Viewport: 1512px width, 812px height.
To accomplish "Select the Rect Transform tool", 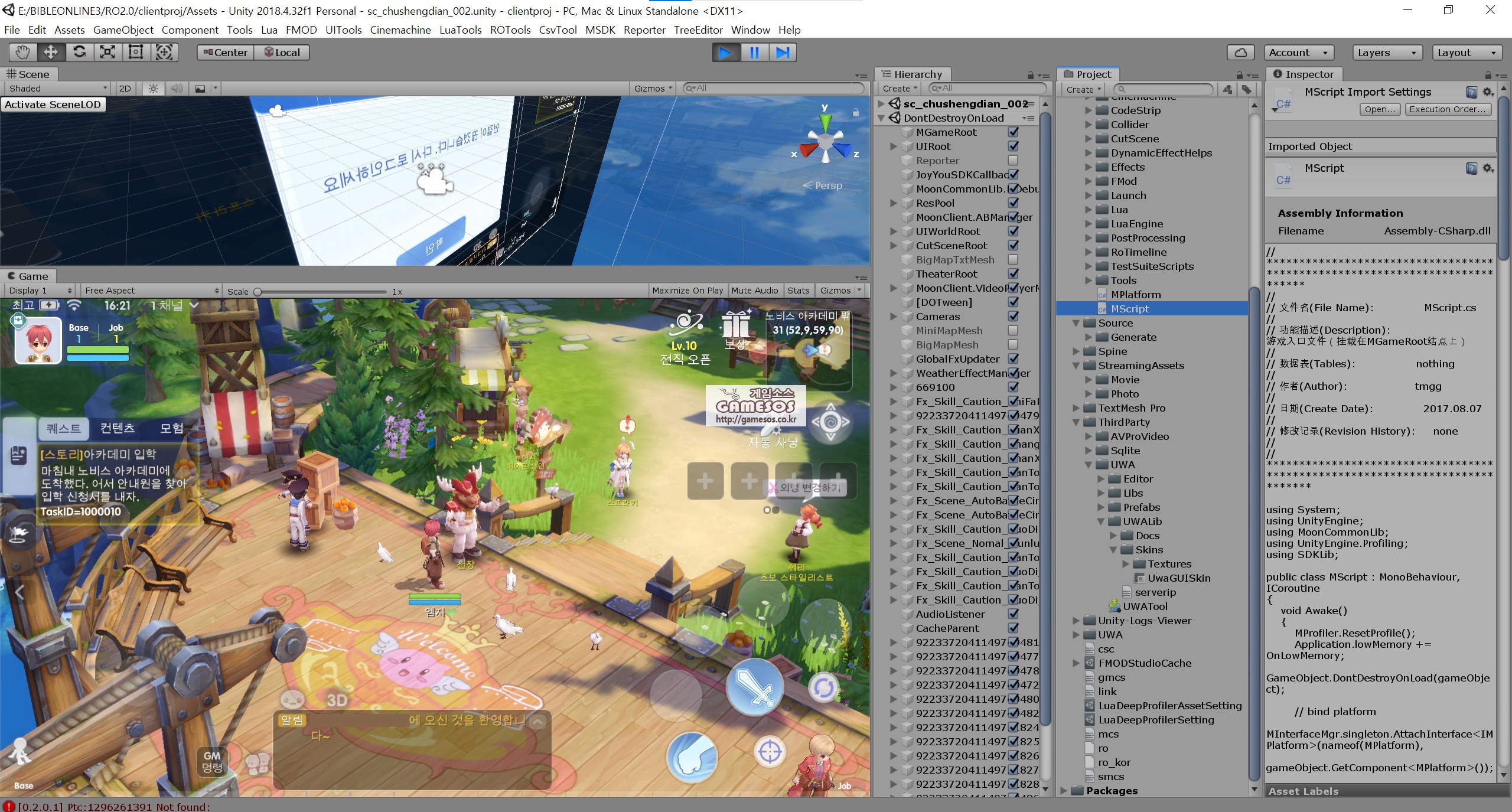I will pyautogui.click(x=136, y=53).
